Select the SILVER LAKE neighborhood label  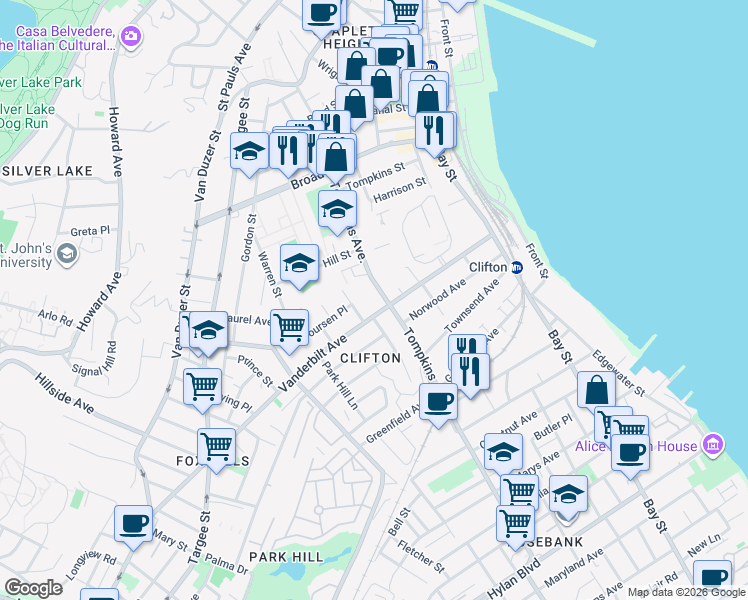(x=47, y=171)
